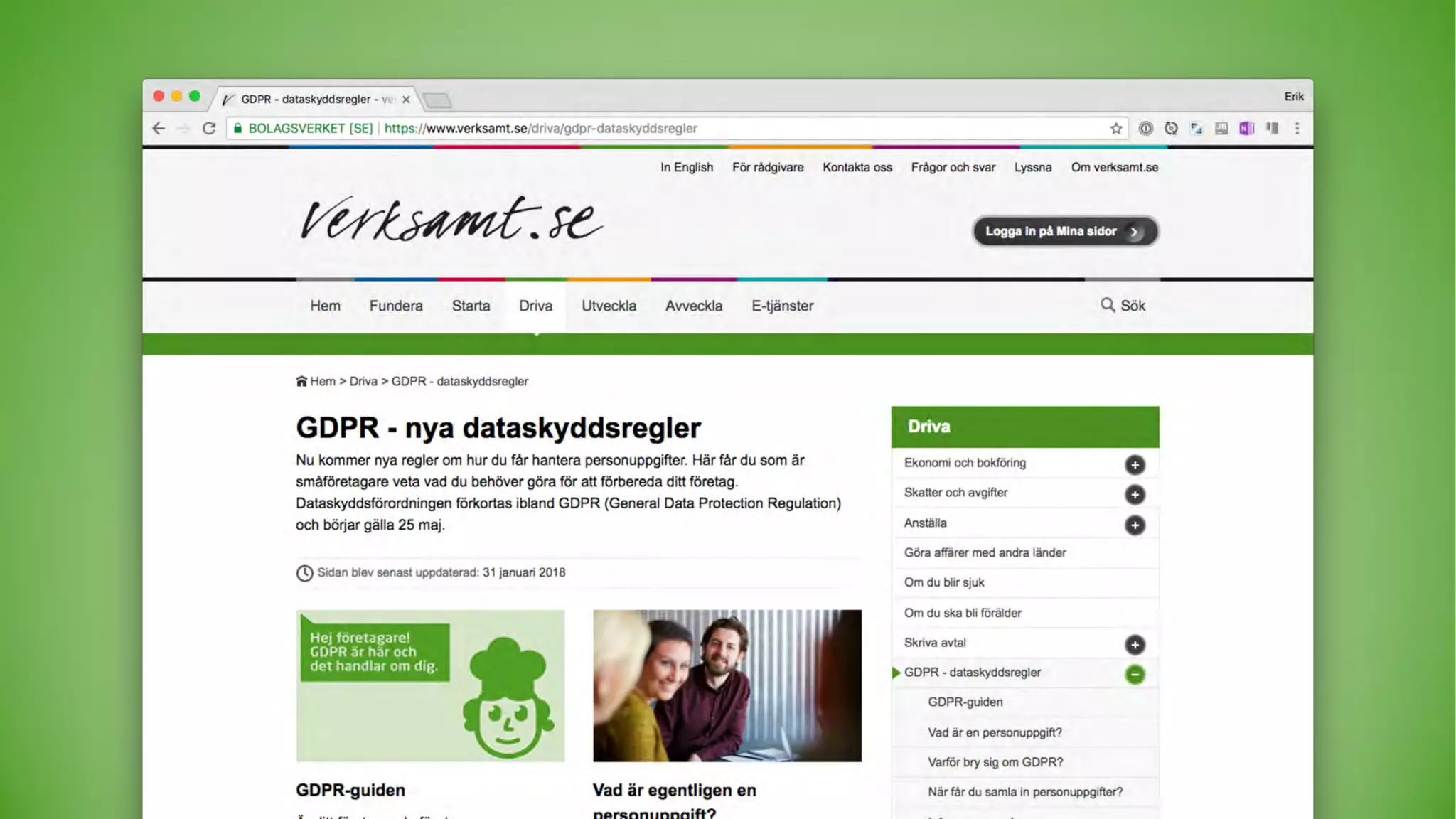
Task: Click the 1Password extension icon
Action: coord(1145,129)
